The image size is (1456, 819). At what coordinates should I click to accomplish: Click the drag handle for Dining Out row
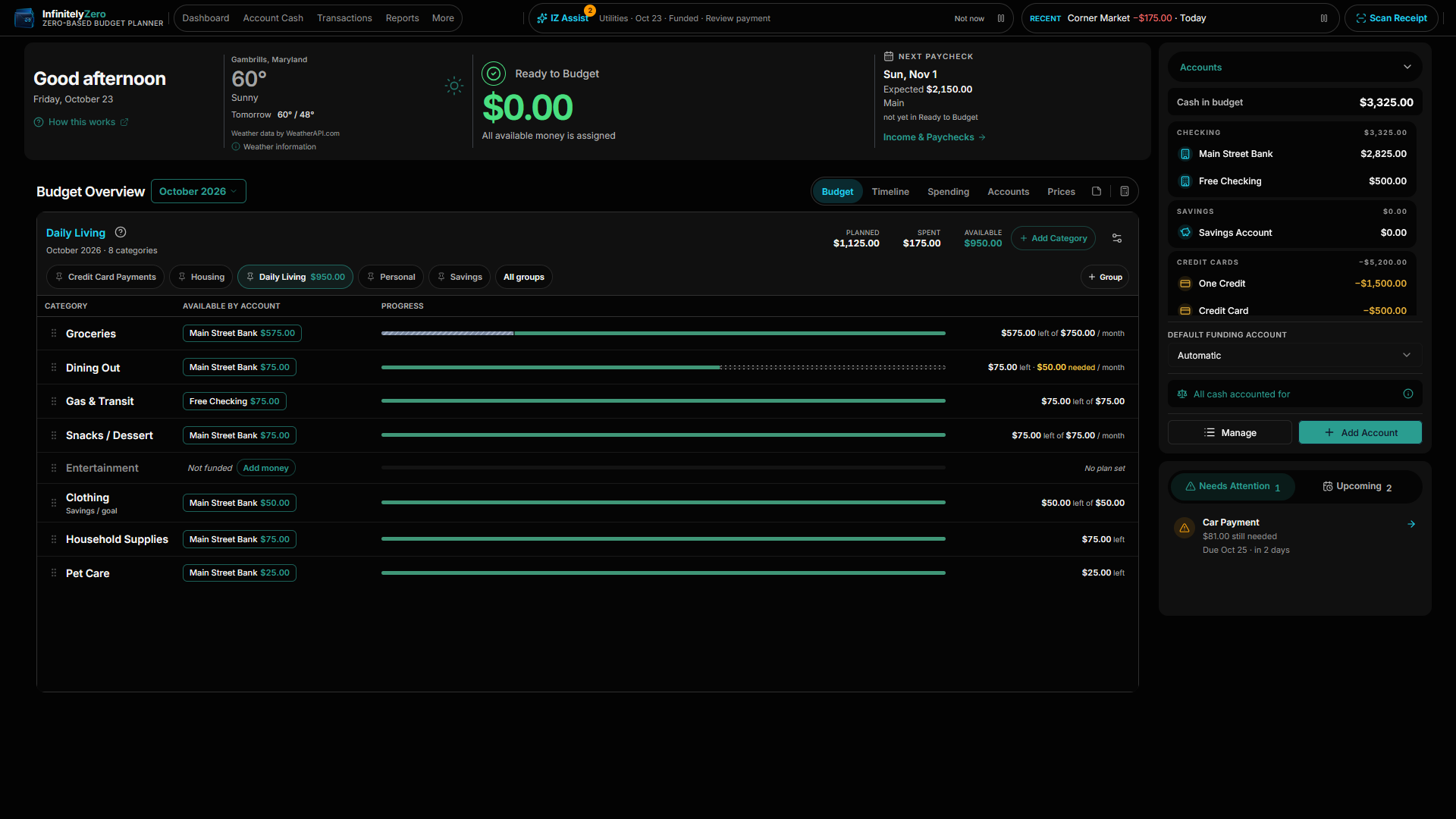(54, 367)
